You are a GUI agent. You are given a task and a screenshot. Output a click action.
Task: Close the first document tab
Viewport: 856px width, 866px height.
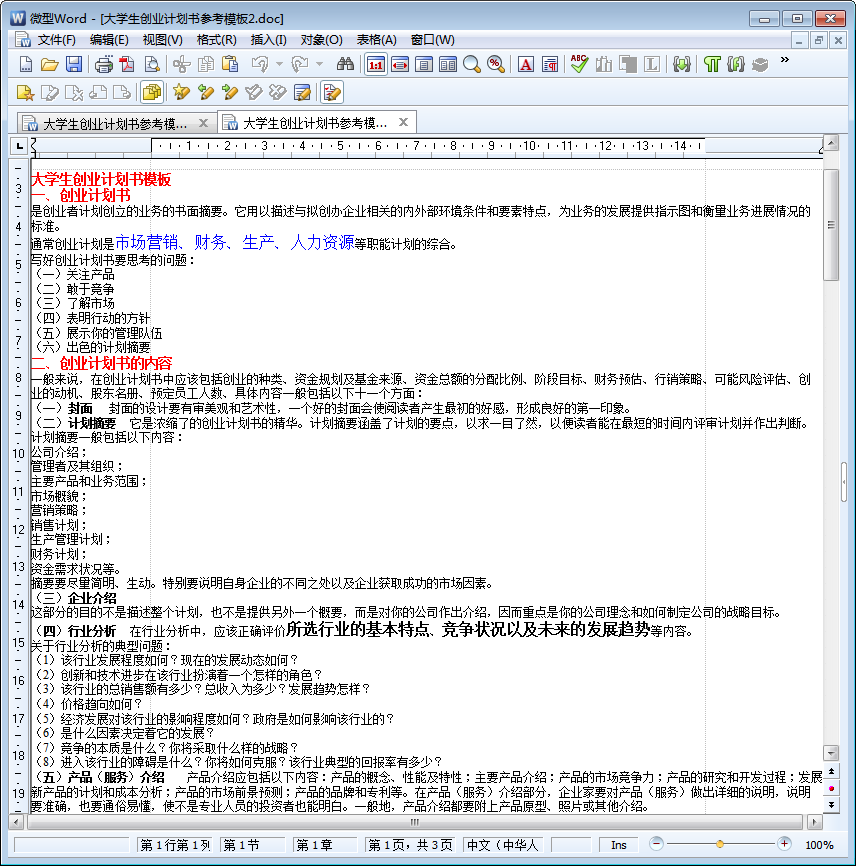[203, 123]
